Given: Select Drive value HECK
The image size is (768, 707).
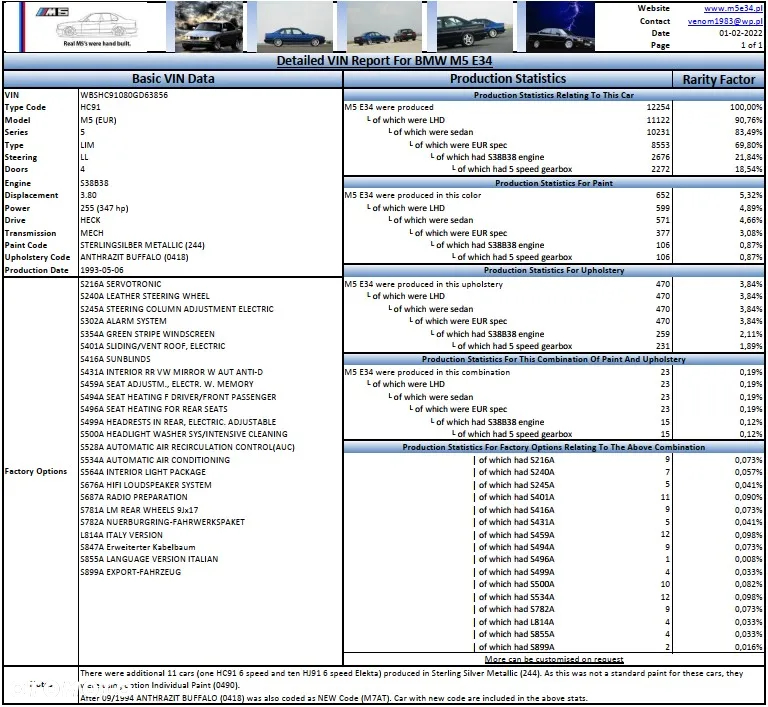Looking at the screenshot, I should (x=90, y=220).
